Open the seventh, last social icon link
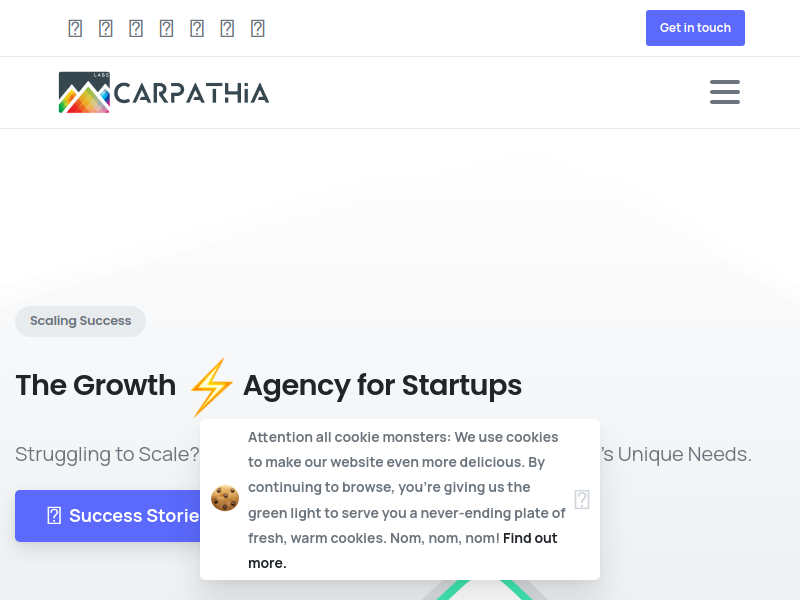Screen dimensions: 800x600 click(x=258, y=28)
